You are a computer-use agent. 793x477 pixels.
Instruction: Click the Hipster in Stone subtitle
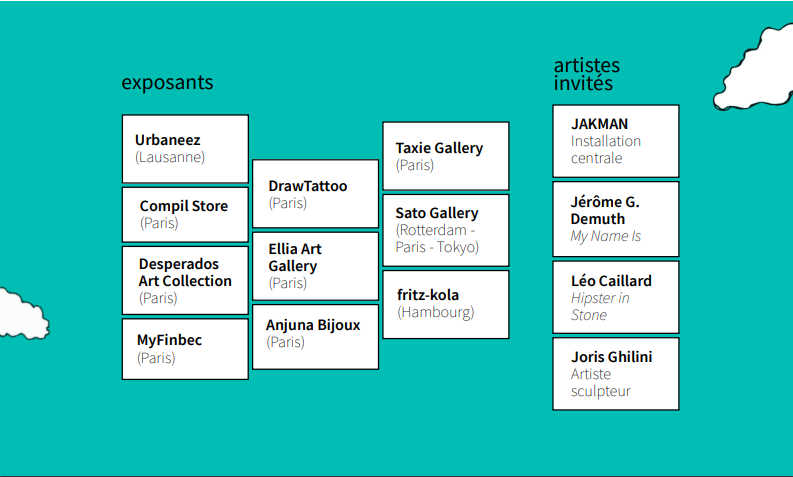[600, 306]
